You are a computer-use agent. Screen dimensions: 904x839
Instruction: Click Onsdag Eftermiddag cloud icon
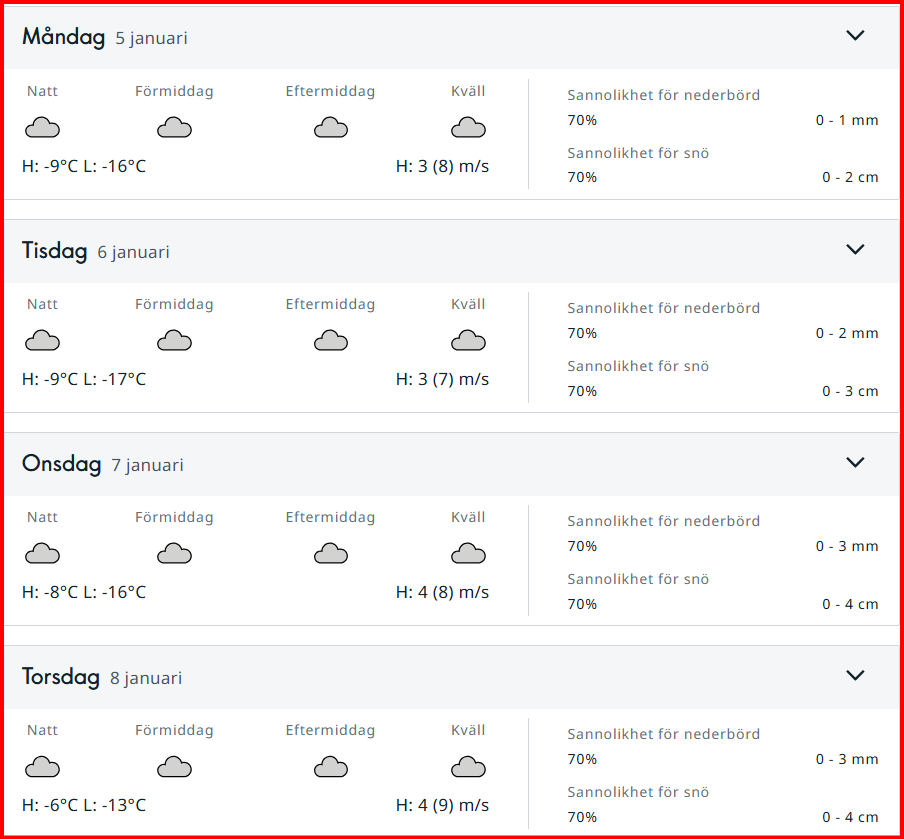pyautogui.click(x=331, y=554)
